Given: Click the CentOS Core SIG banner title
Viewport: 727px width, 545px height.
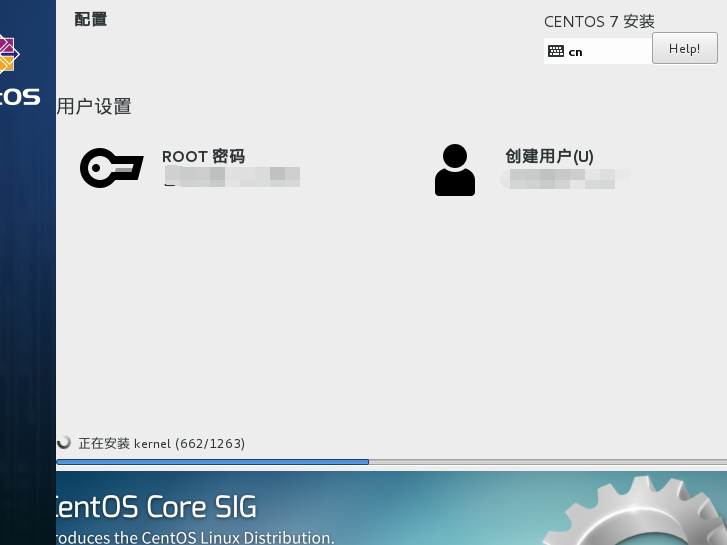Looking at the screenshot, I should point(156,506).
